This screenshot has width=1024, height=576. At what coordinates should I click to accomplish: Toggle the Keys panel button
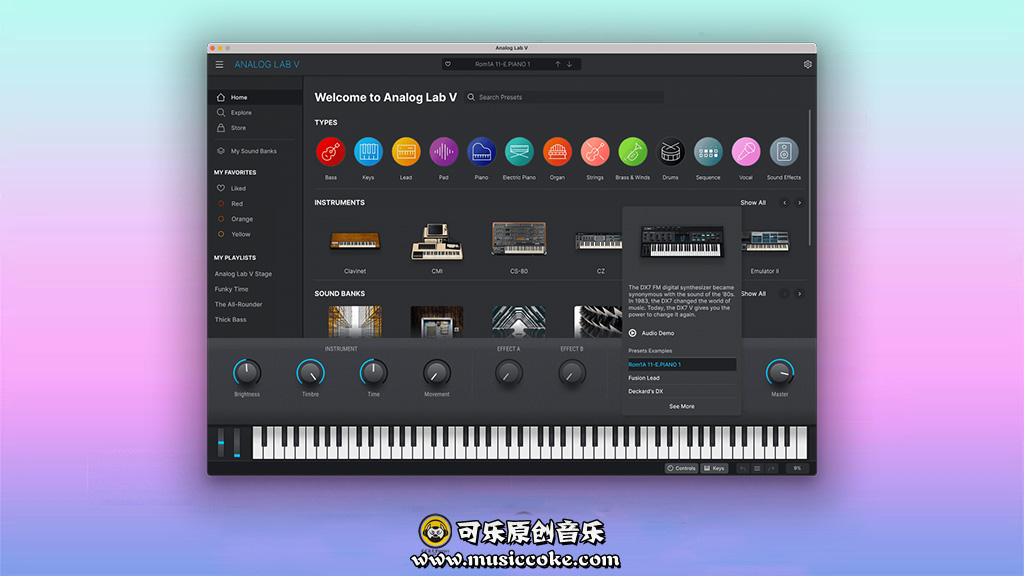pyautogui.click(x=714, y=468)
